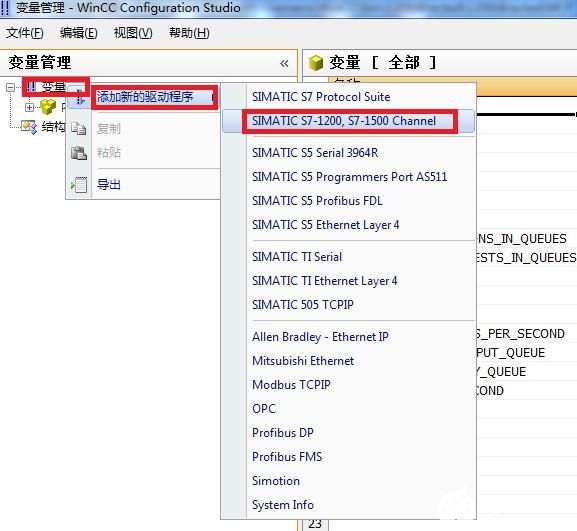Image resolution: width=577 pixels, height=531 pixels.
Task: Click the 变量 [ 全部 ] panel title
Action: [383, 63]
